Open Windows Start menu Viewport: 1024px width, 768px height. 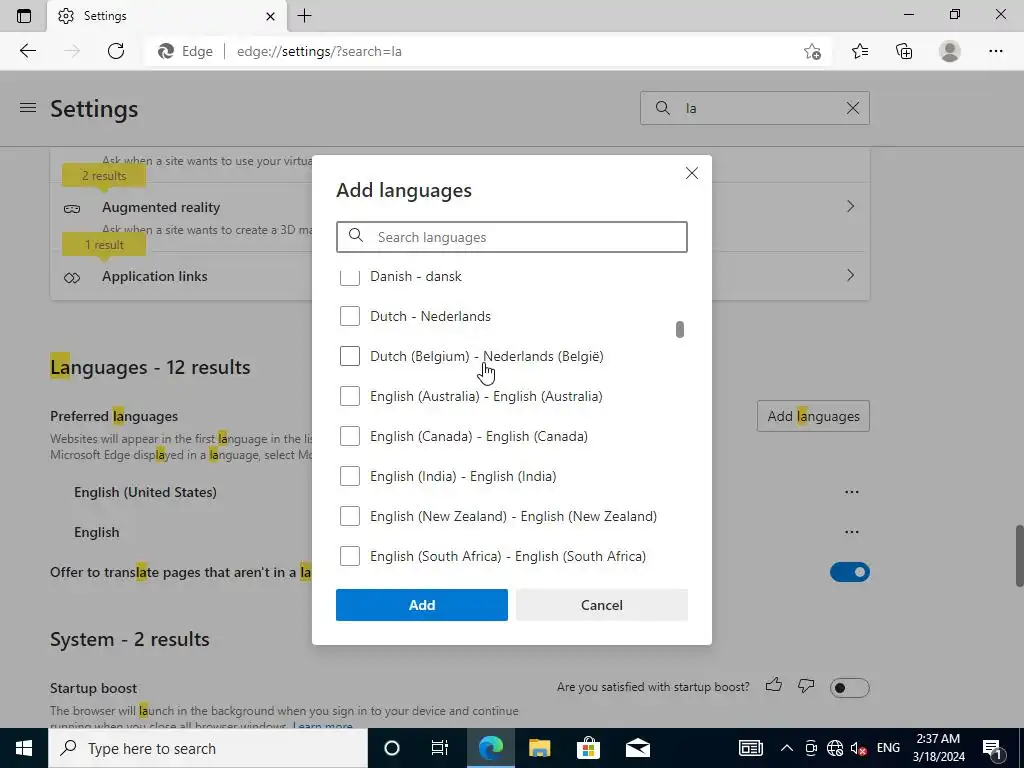pos(24,748)
